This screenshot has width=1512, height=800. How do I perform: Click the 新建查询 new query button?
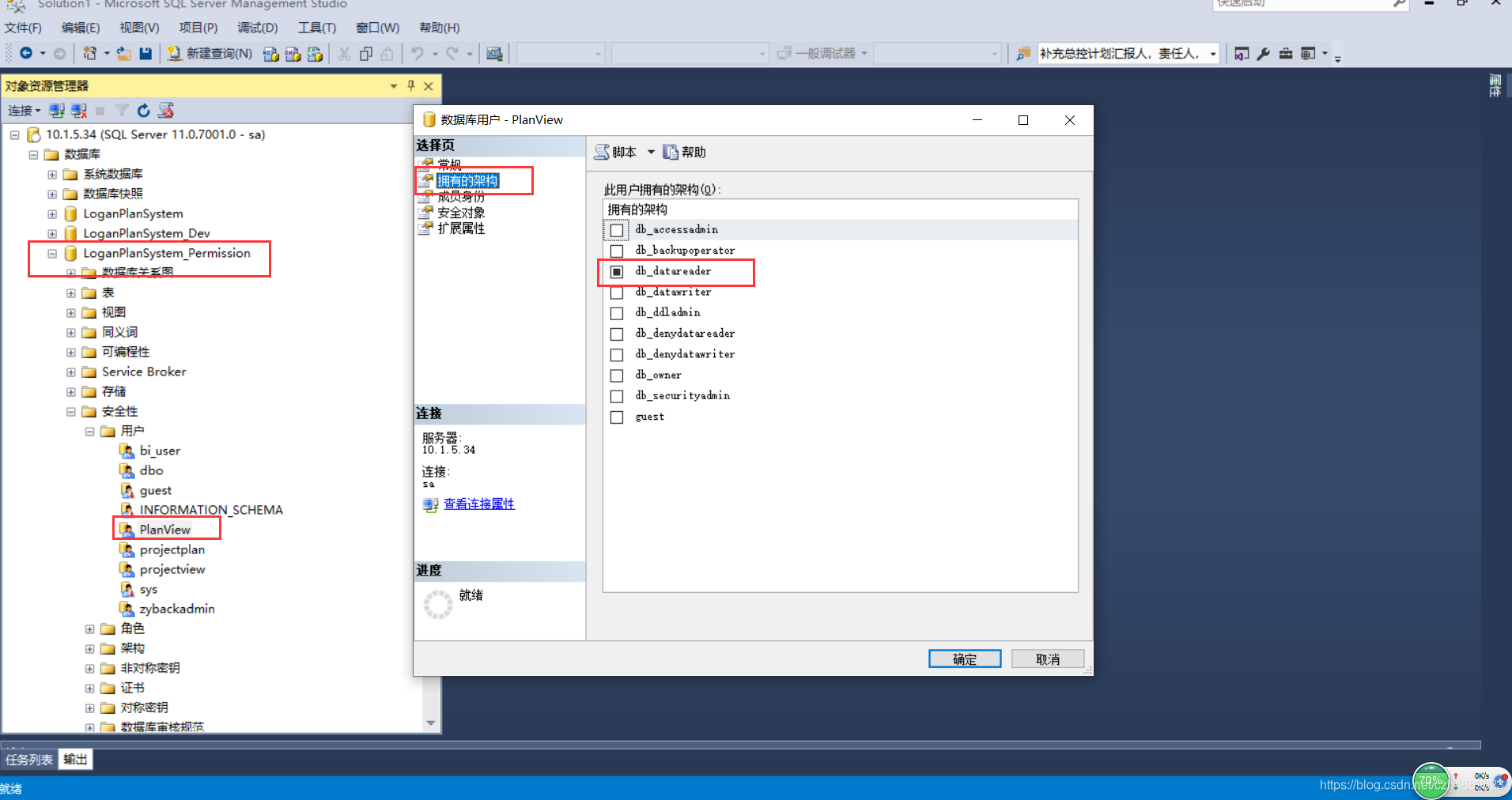(210, 53)
